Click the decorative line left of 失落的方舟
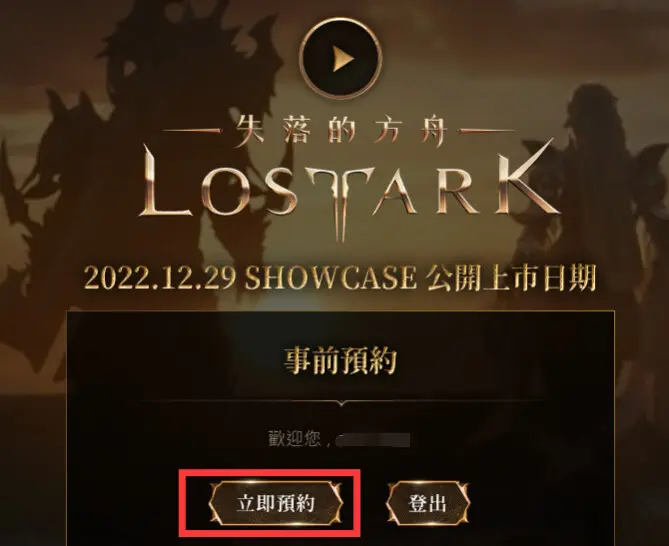Viewport: 669px width, 546px height. tap(193, 131)
